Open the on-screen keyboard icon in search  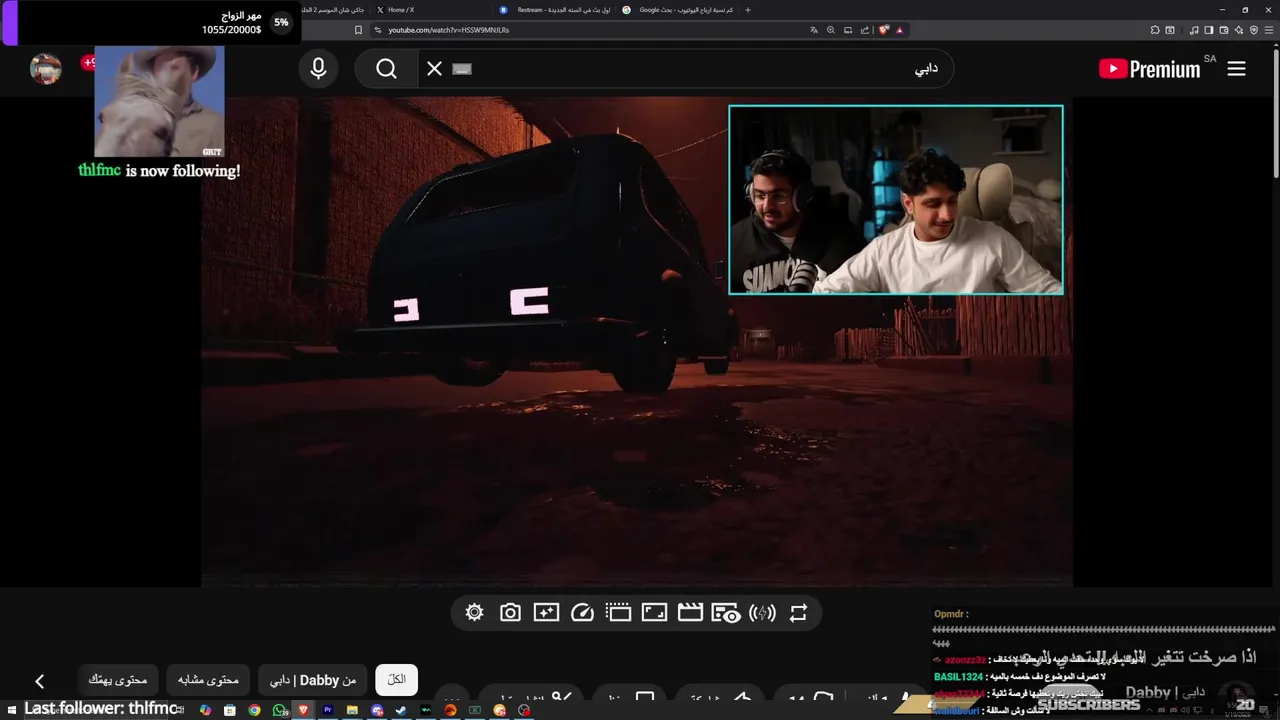point(461,69)
